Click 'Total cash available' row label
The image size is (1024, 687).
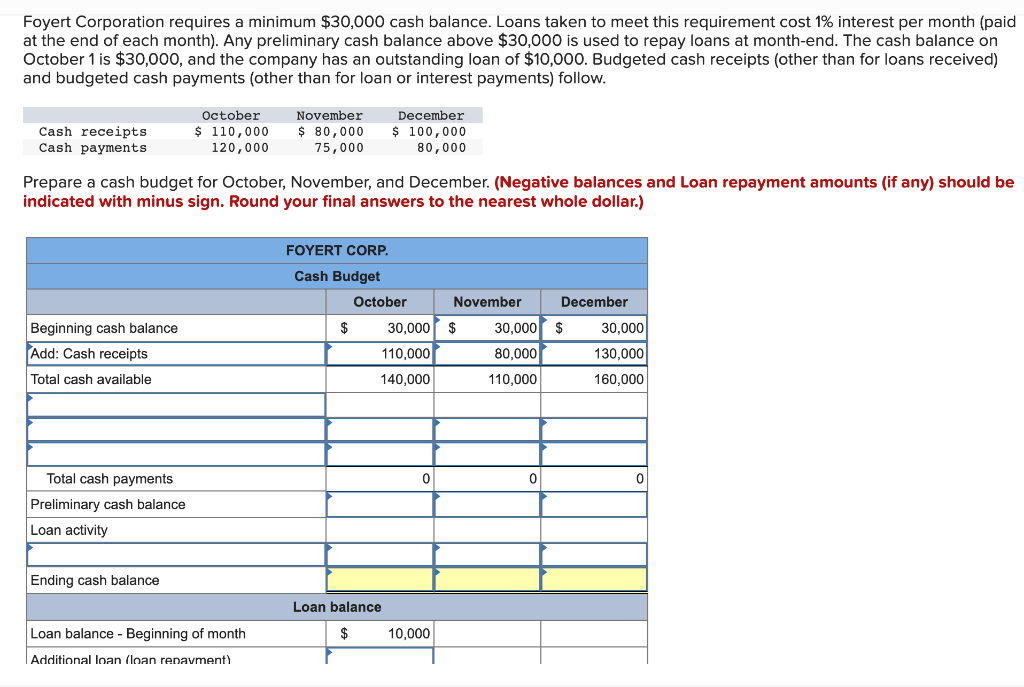(91, 379)
